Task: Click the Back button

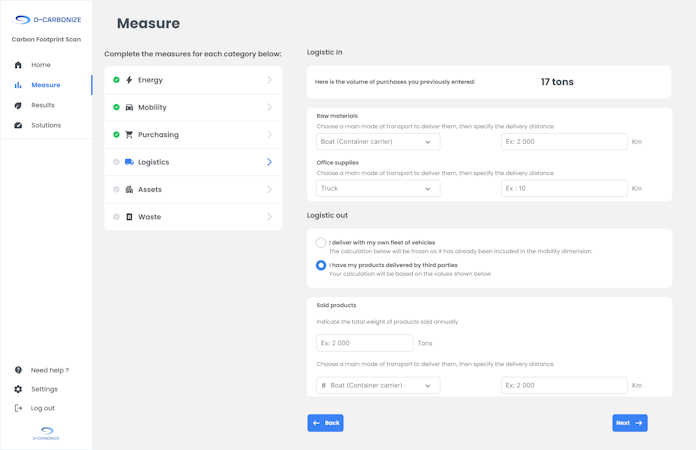Action: click(325, 423)
